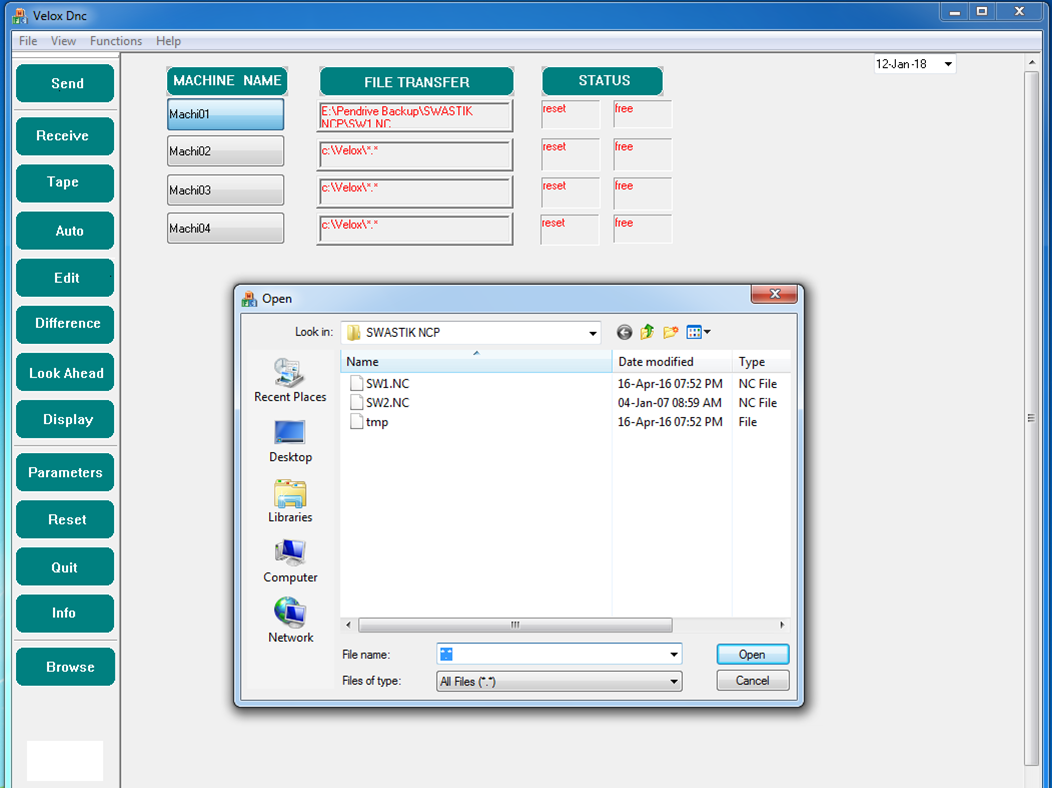The height and width of the screenshot is (788, 1052).
Task: Click the Back arrow icon in Open dialog
Action: tap(624, 332)
